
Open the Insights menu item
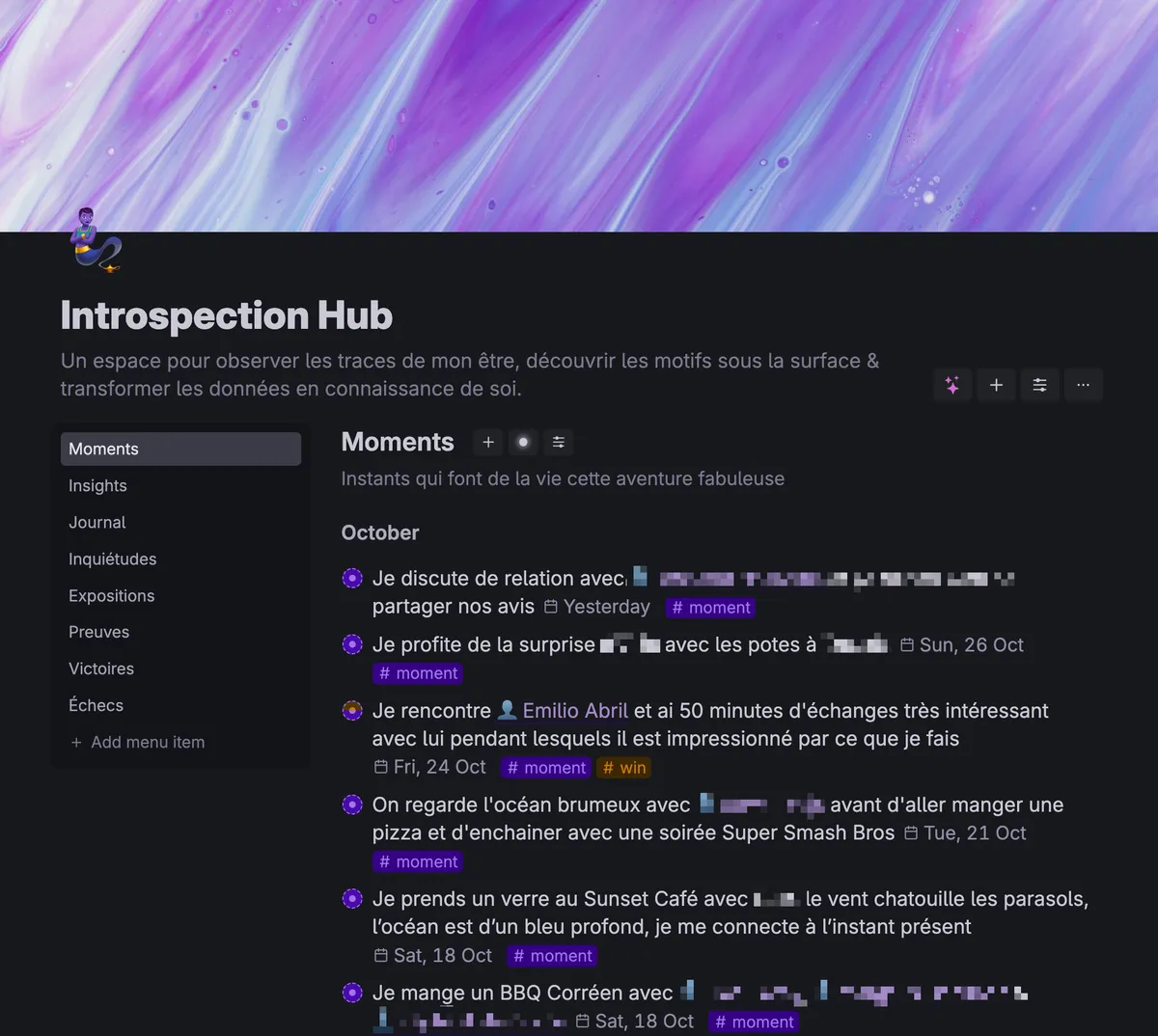tap(97, 485)
